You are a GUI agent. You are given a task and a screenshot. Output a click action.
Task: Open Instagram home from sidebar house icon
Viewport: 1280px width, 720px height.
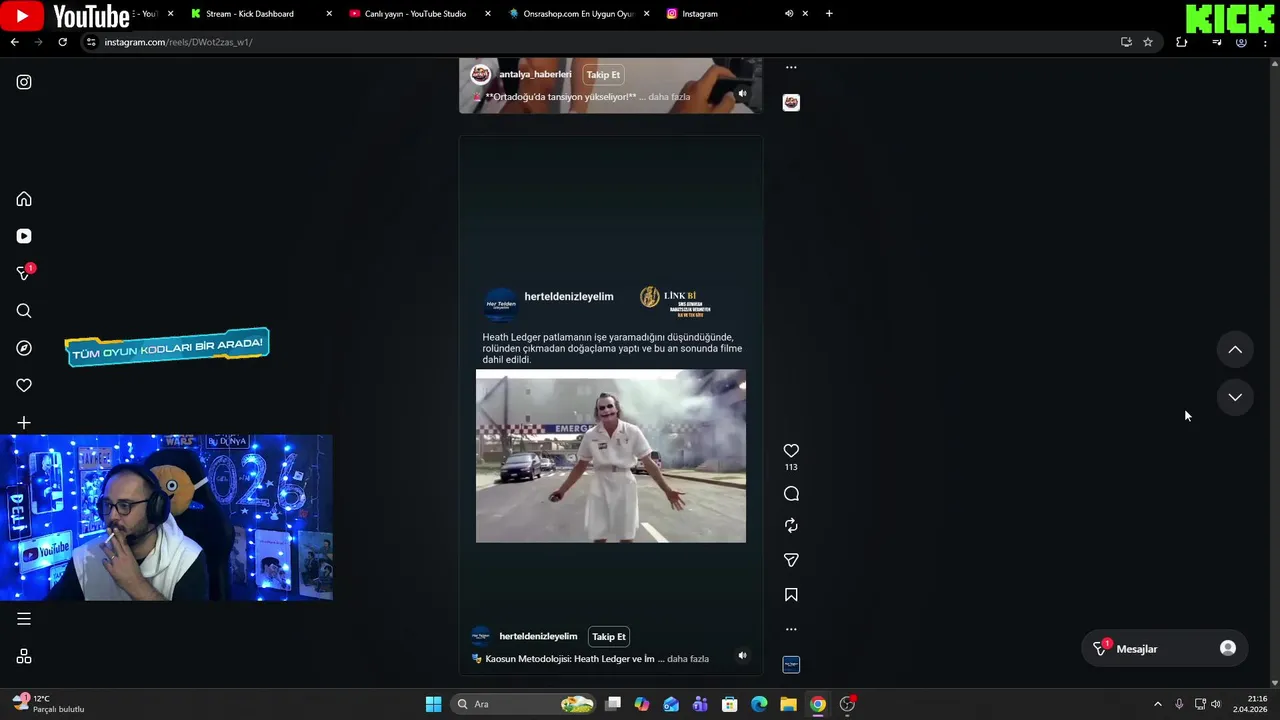(x=24, y=199)
